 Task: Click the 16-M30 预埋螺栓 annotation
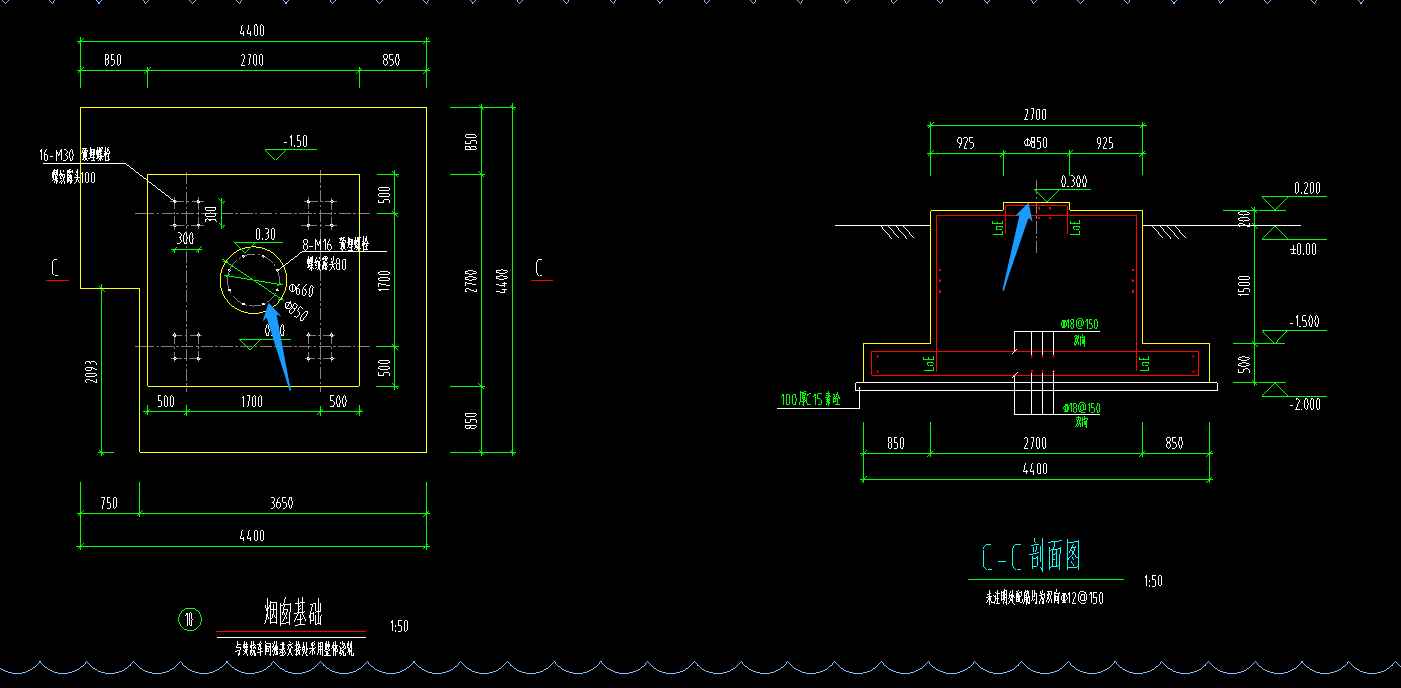tap(74, 155)
